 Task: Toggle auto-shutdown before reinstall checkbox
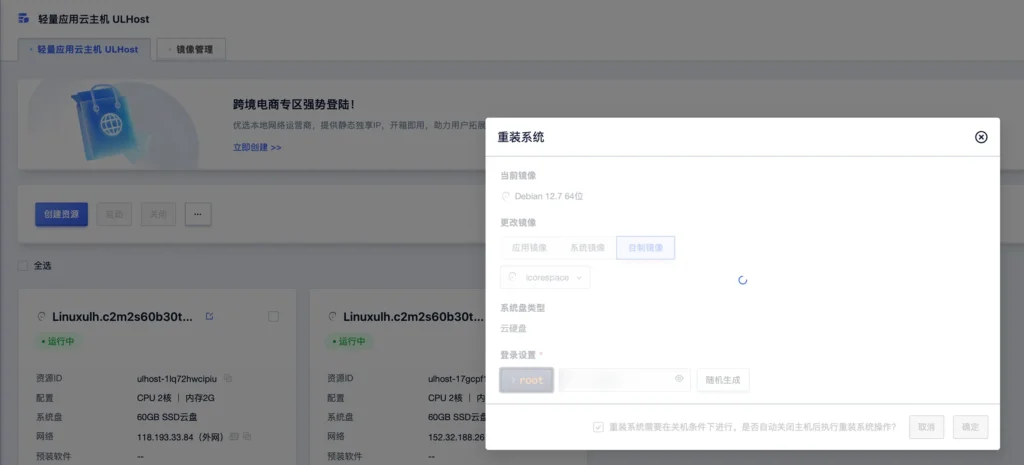pos(598,427)
